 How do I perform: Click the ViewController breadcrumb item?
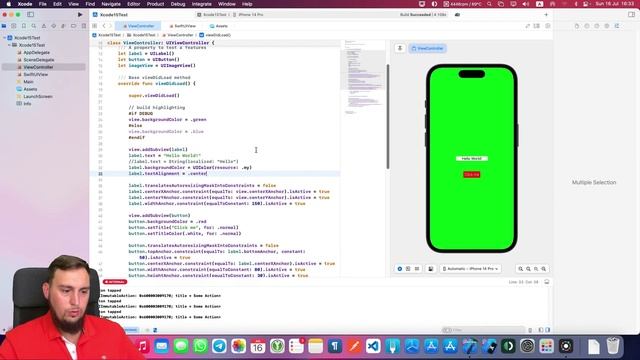click(177, 35)
